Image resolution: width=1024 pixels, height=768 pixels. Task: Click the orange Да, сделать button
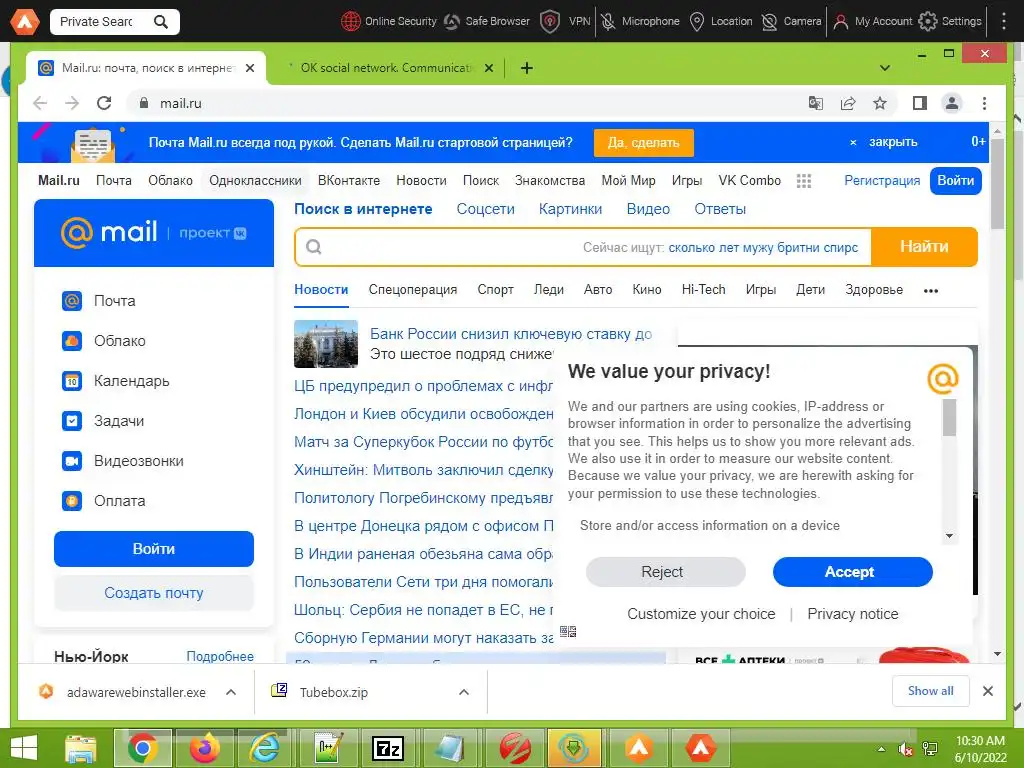(x=643, y=142)
